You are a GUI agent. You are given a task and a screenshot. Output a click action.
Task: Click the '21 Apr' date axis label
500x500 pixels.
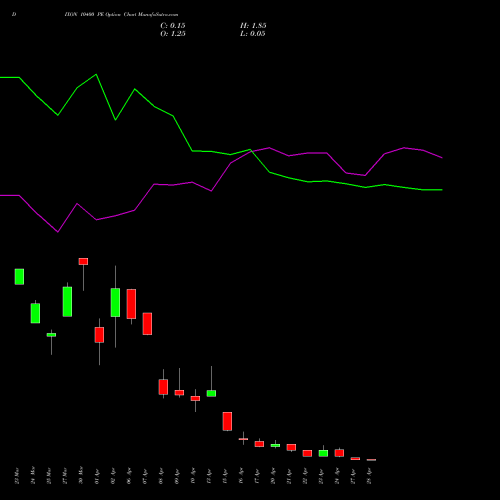click(289, 476)
